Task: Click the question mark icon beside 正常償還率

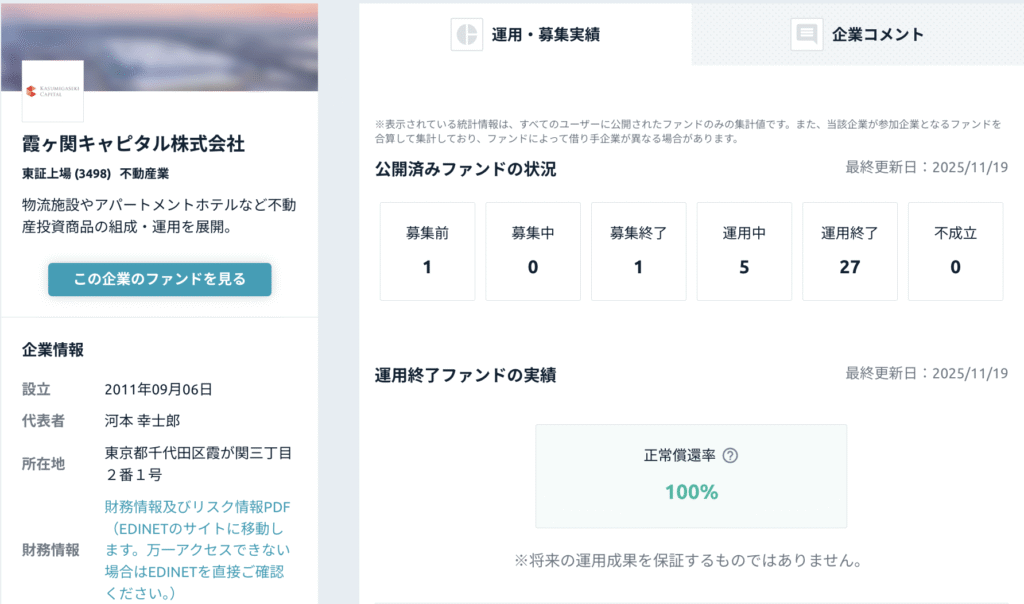Action: tap(730, 456)
